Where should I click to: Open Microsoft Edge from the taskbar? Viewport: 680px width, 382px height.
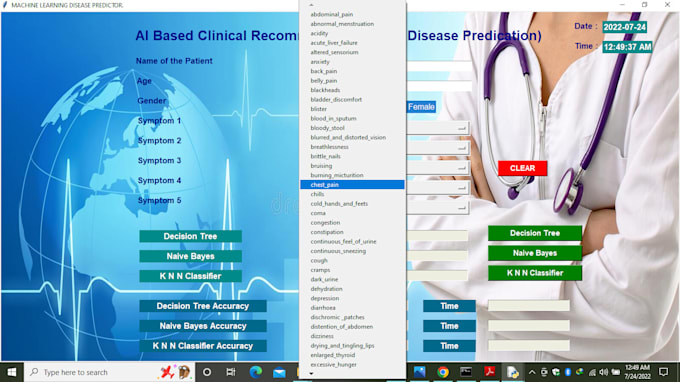(x=256, y=372)
